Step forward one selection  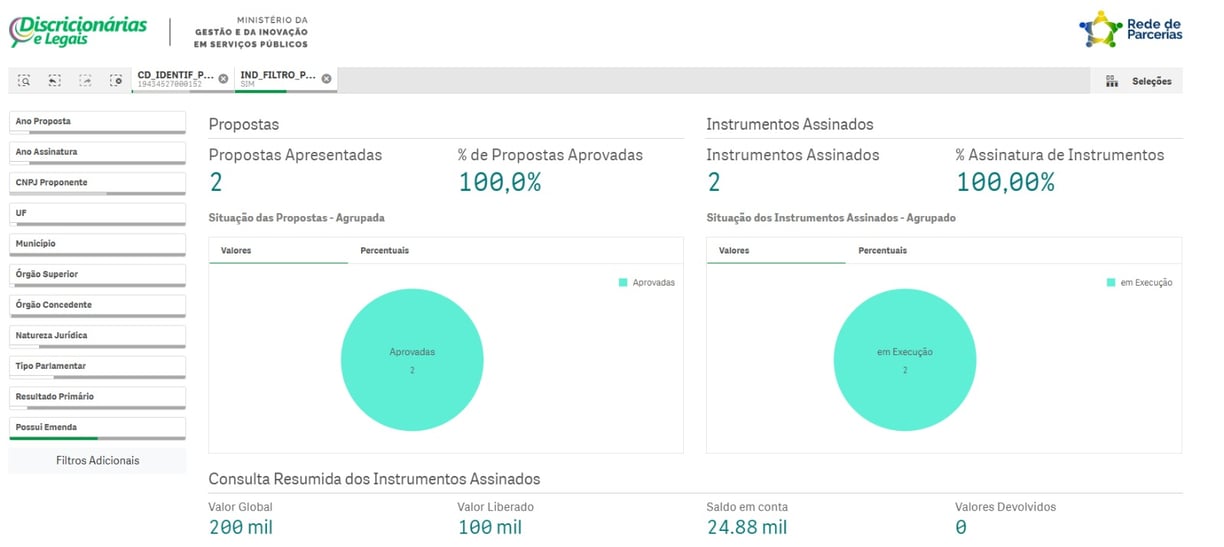point(86,80)
